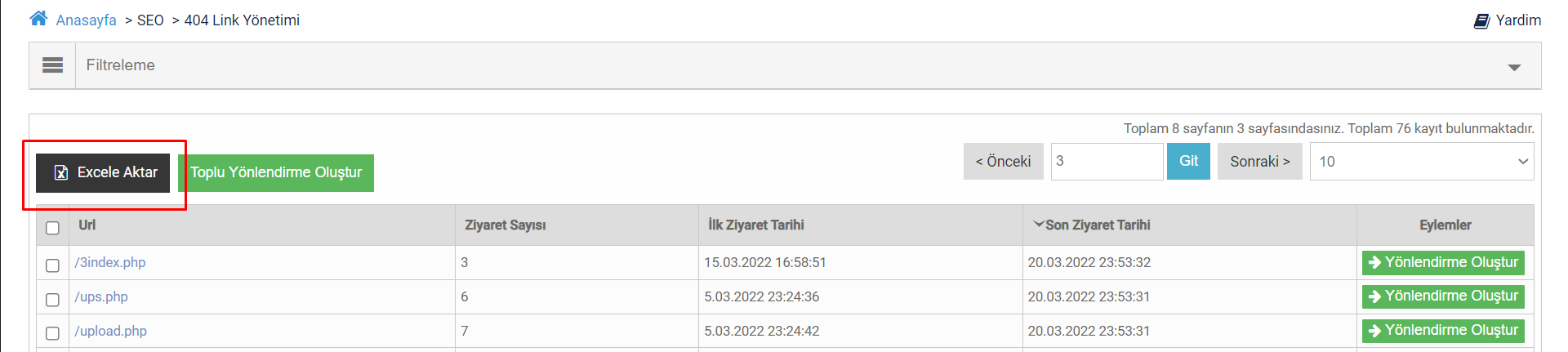
Task: Click the hamburger menu icon beside Filtreleme
Action: [52, 65]
